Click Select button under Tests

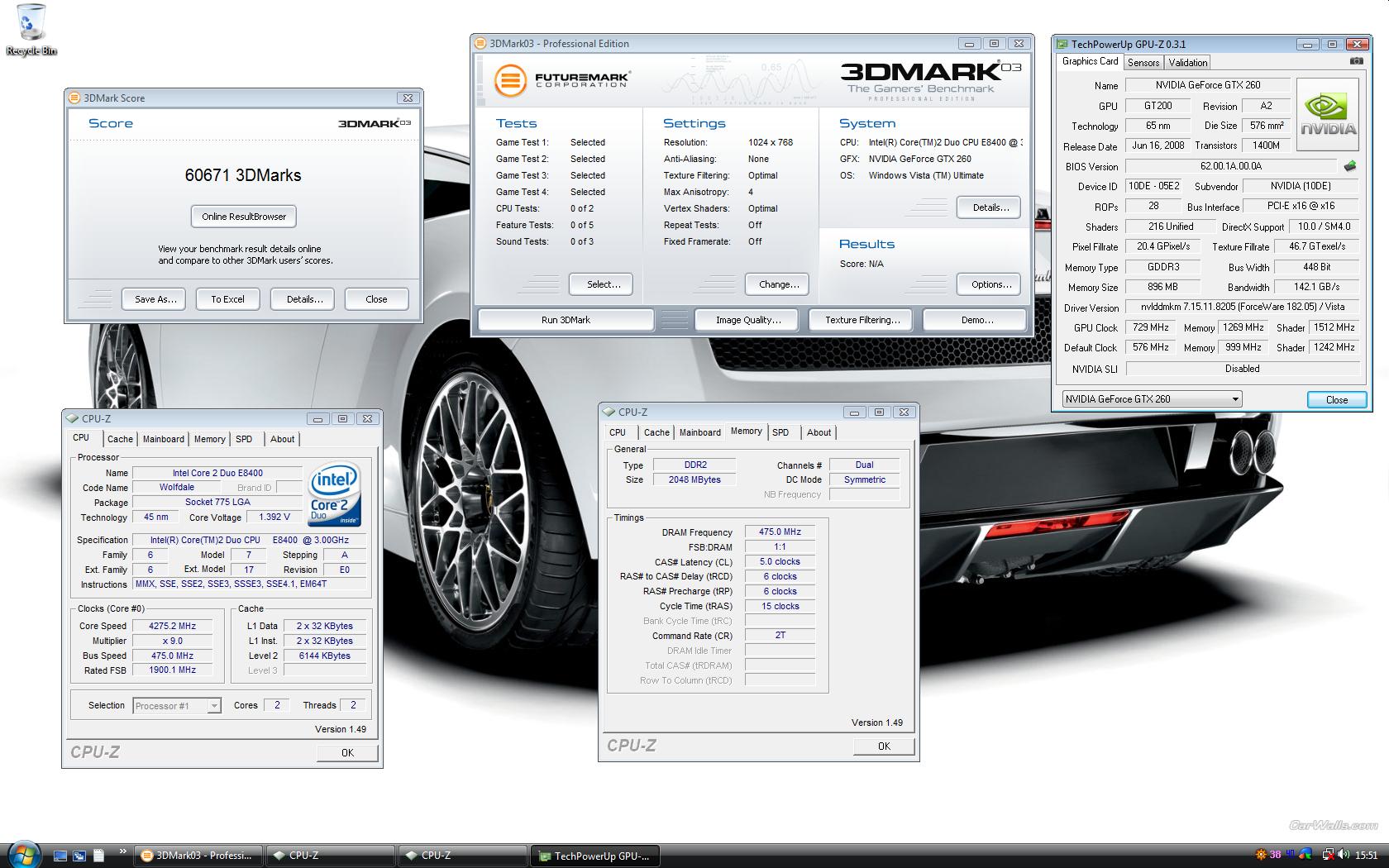coord(603,284)
